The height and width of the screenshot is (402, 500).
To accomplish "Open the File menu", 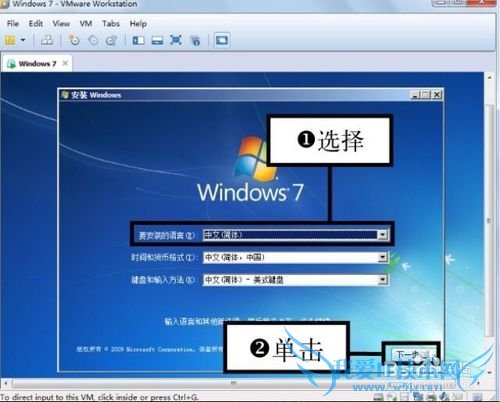I will click(13, 24).
